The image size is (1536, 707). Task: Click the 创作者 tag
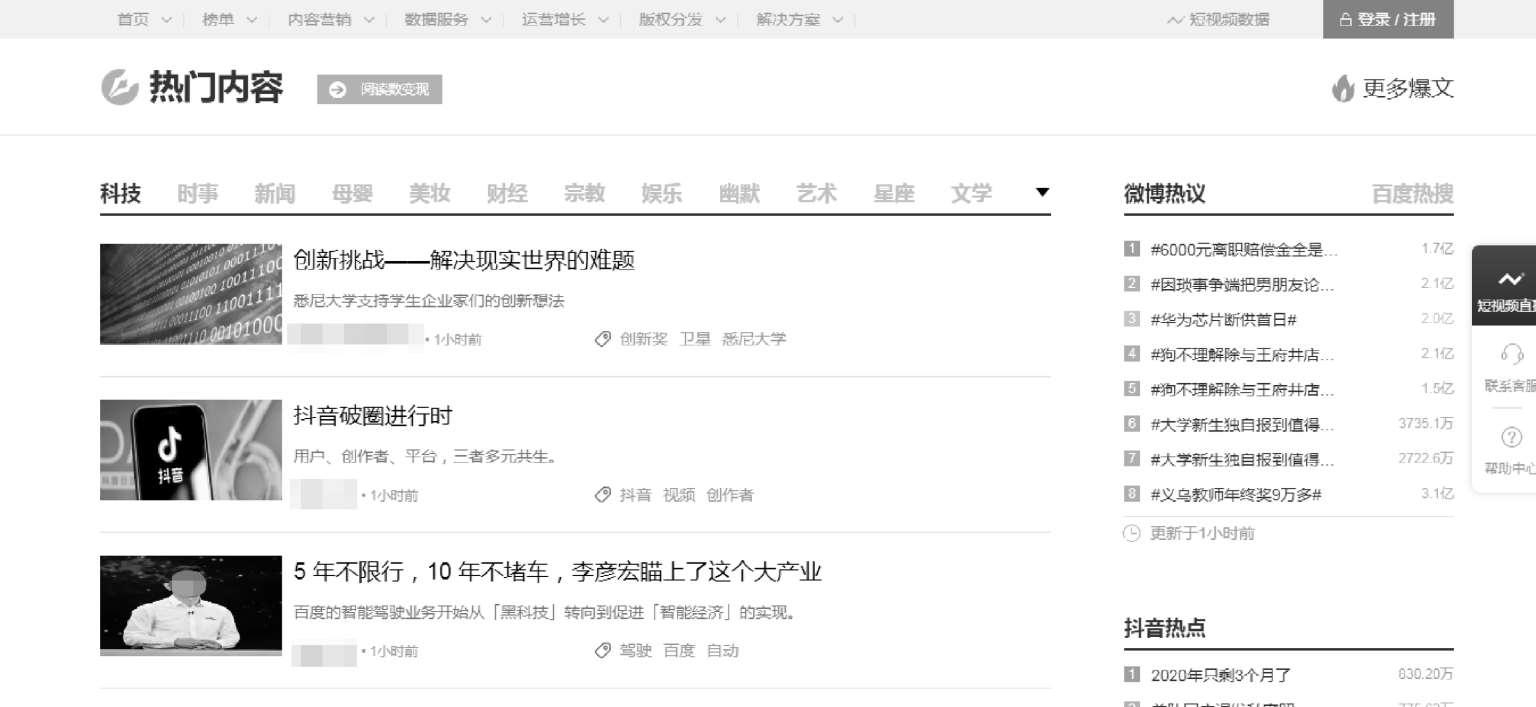coord(730,495)
